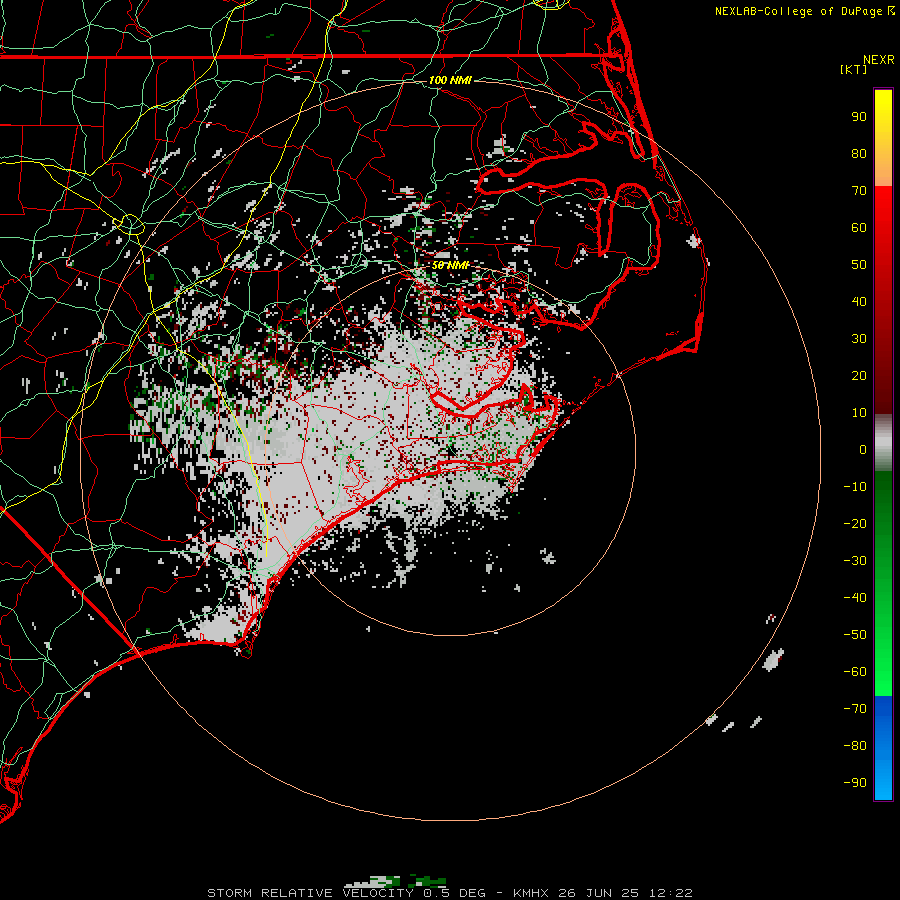900x900 pixels.
Task: Select the NEXR label above the color scale
Action: tap(879, 60)
